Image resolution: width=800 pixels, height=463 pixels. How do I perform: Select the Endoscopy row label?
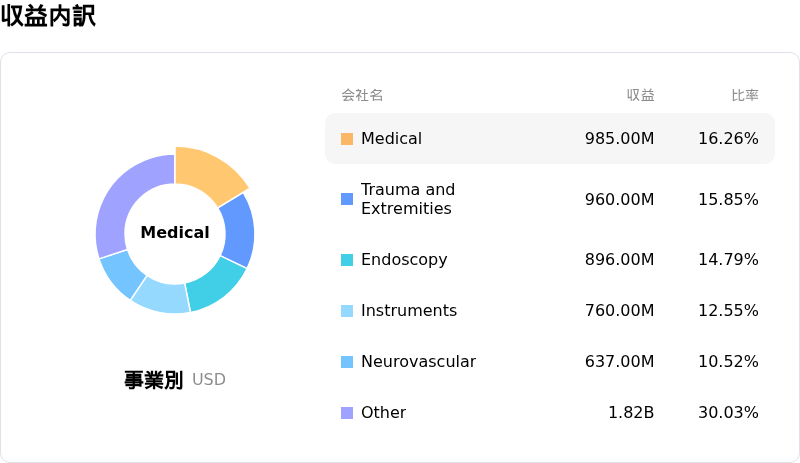click(404, 260)
